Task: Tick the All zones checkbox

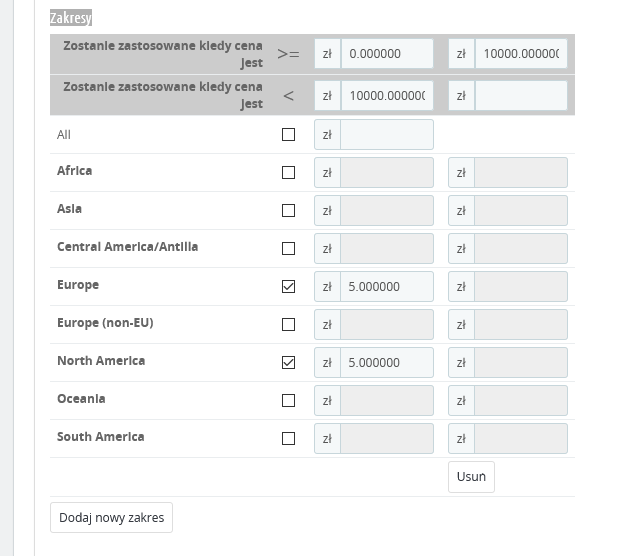Action: [289, 135]
